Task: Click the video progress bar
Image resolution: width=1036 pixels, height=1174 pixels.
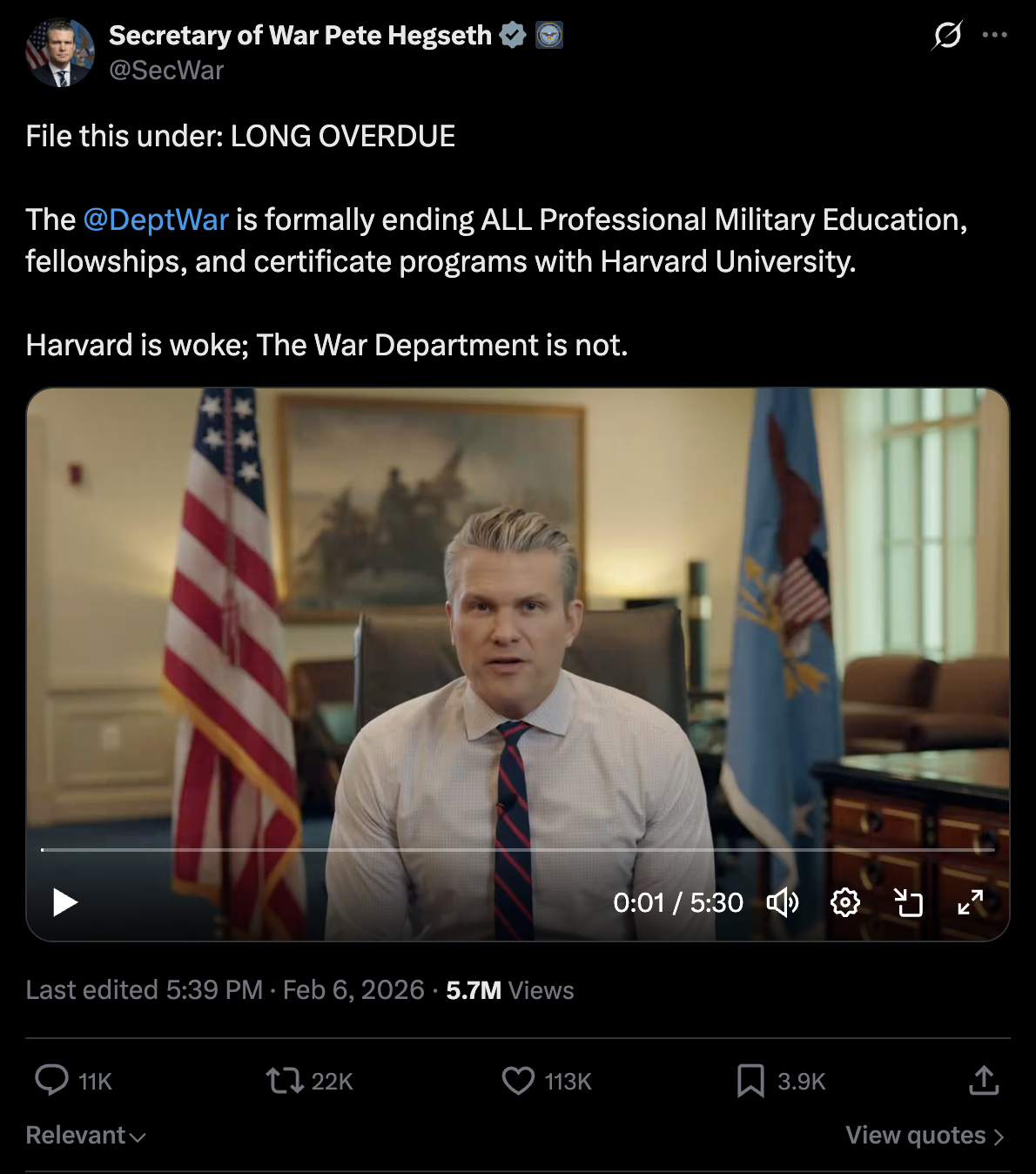Action: coord(518,849)
